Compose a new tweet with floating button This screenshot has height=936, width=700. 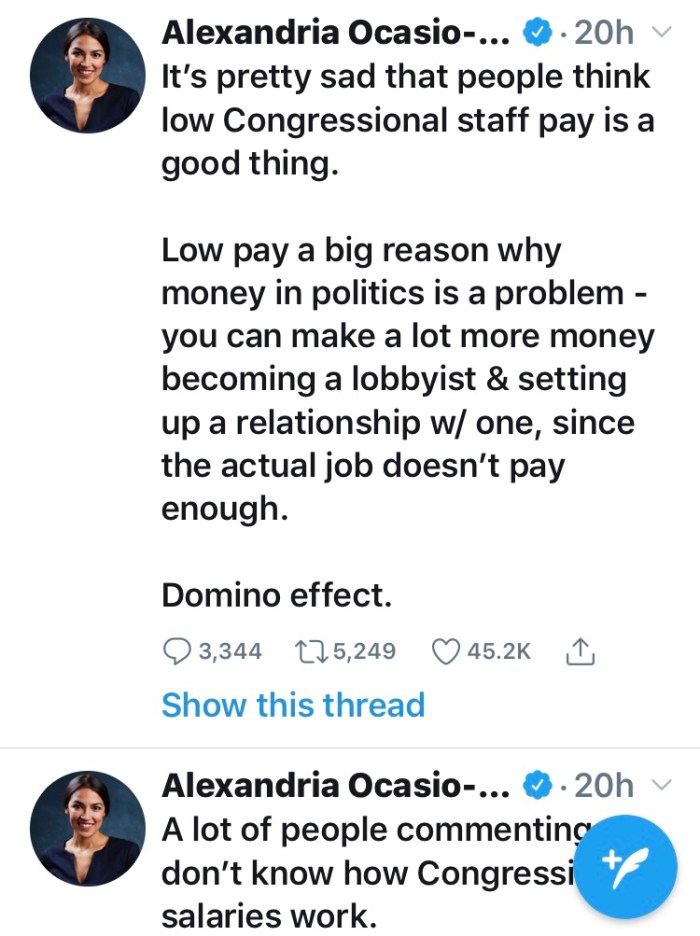pos(628,867)
